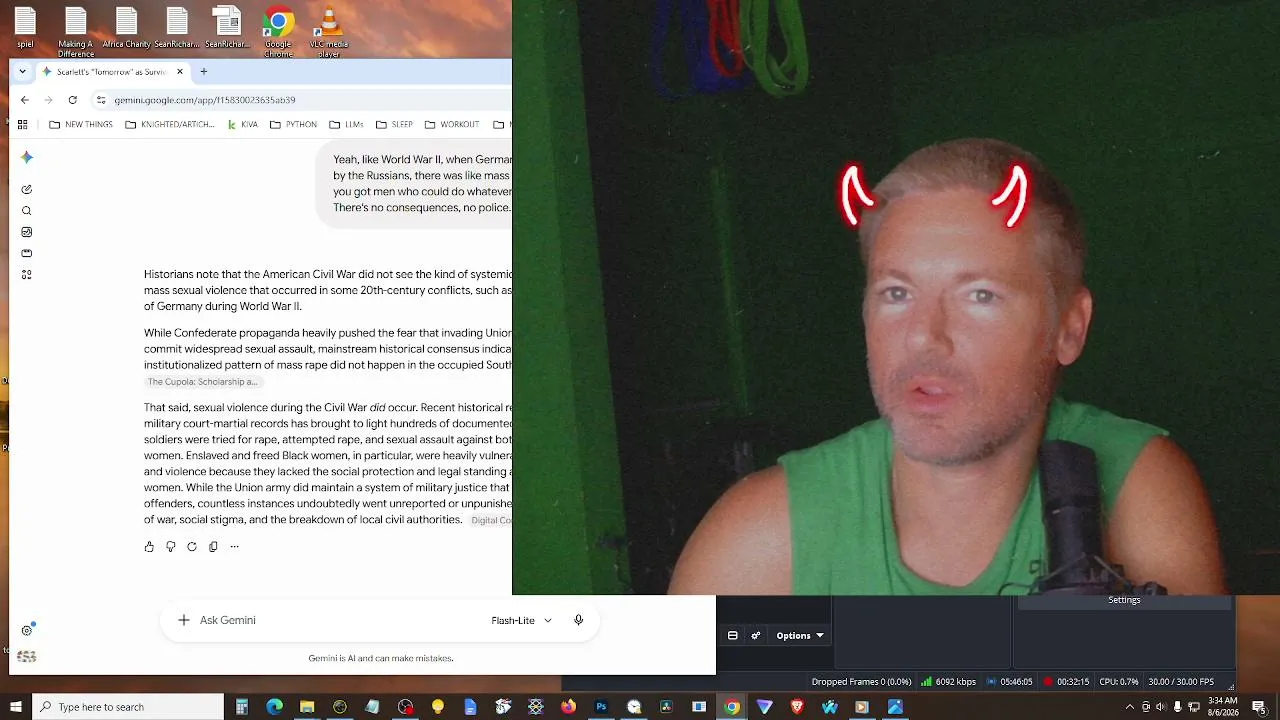Viewport: 1280px width, 720px height.
Task: Open the Gemini sidebar search icon
Action: tap(27, 211)
